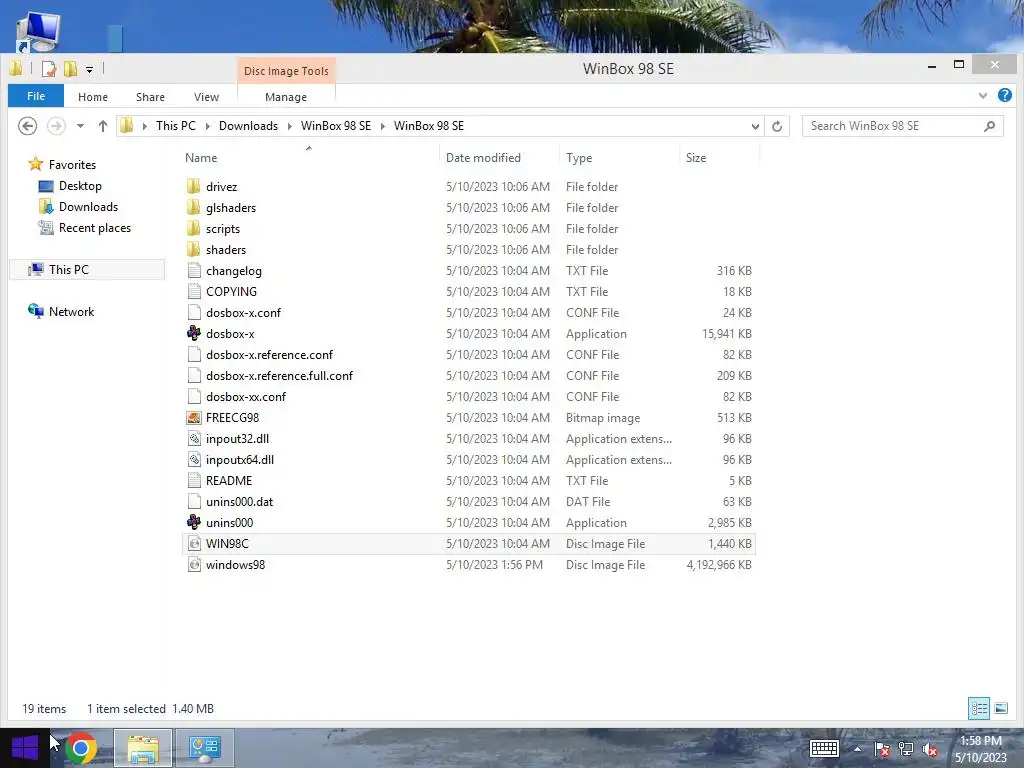
Task: Click the taskbar clock and date
Action: pyautogui.click(x=980, y=749)
